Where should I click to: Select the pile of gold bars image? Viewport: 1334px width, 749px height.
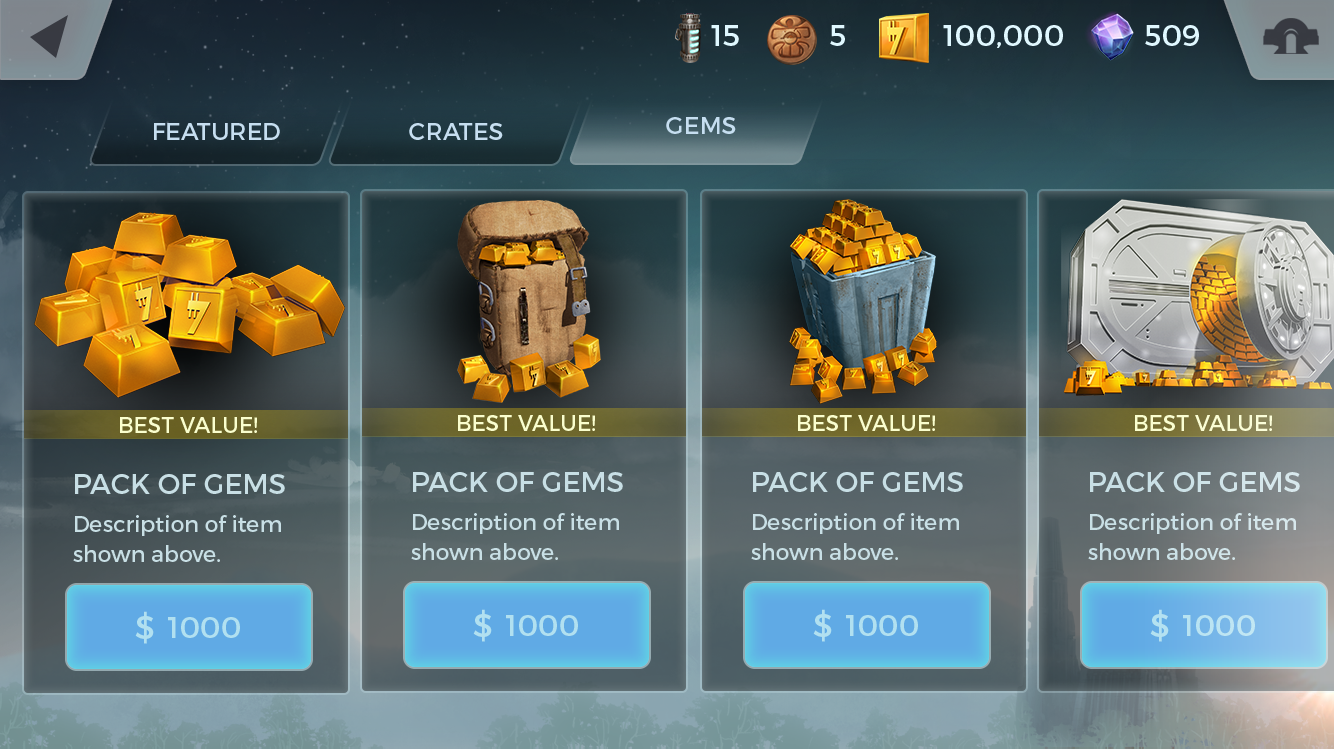click(x=187, y=302)
